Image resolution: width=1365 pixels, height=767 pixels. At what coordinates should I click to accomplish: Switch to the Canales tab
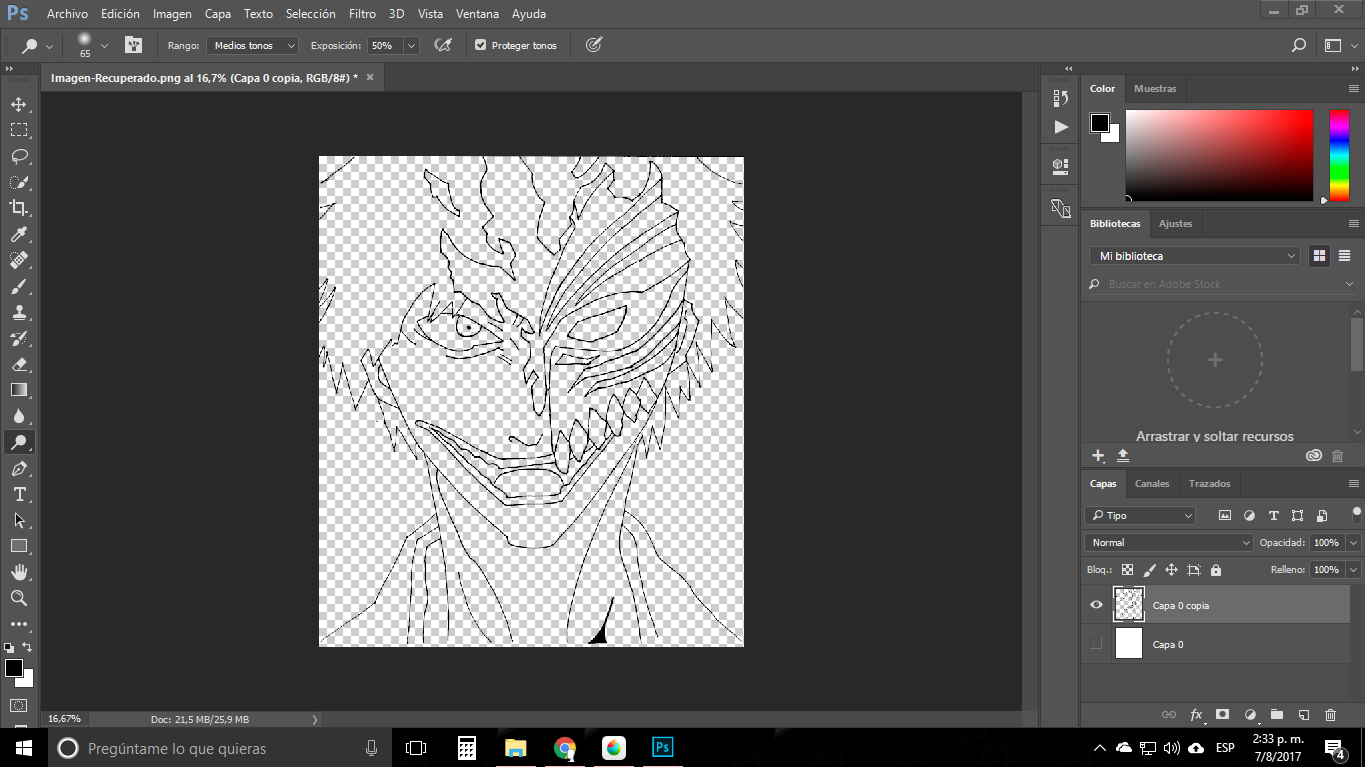point(1152,483)
